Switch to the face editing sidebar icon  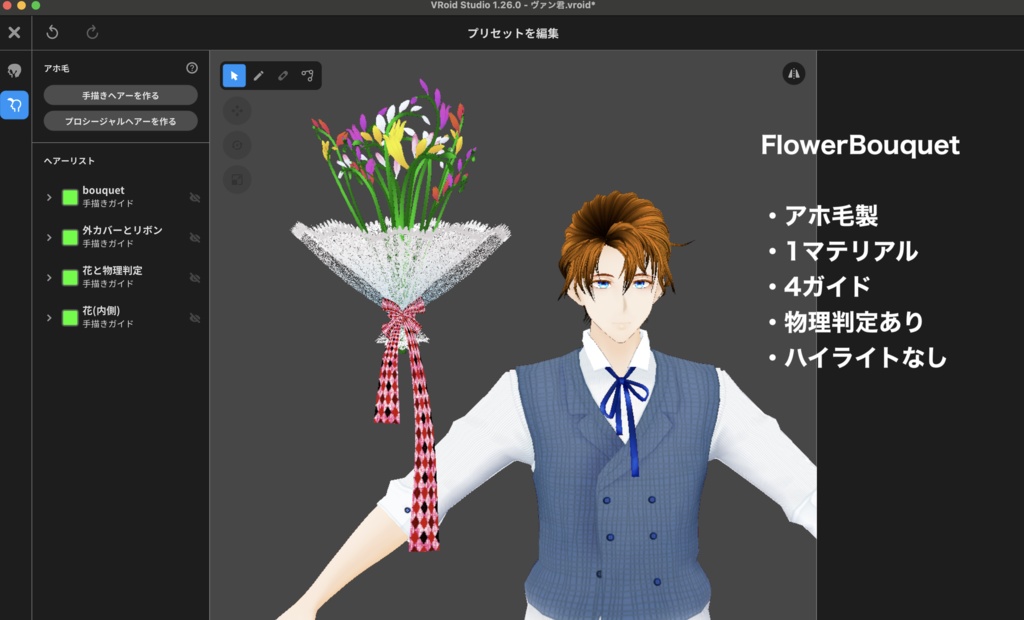(14, 70)
